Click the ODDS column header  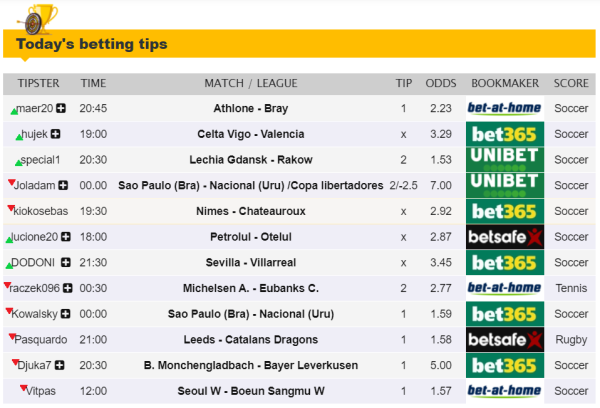pyautogui.click(x=441, y=83)
